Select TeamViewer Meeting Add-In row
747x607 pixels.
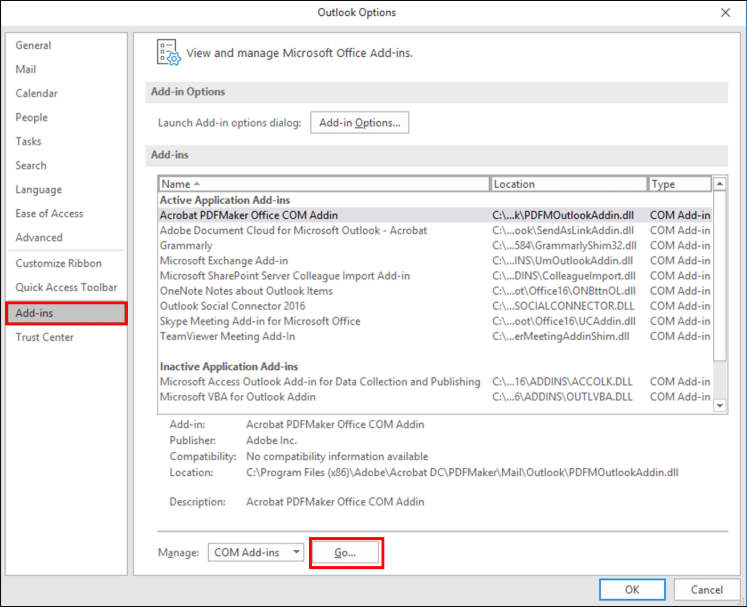[x=435, y=337]
